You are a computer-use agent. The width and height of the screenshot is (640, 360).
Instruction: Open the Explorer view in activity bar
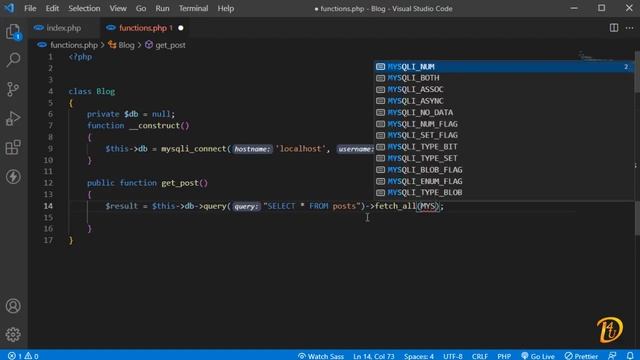13,31
